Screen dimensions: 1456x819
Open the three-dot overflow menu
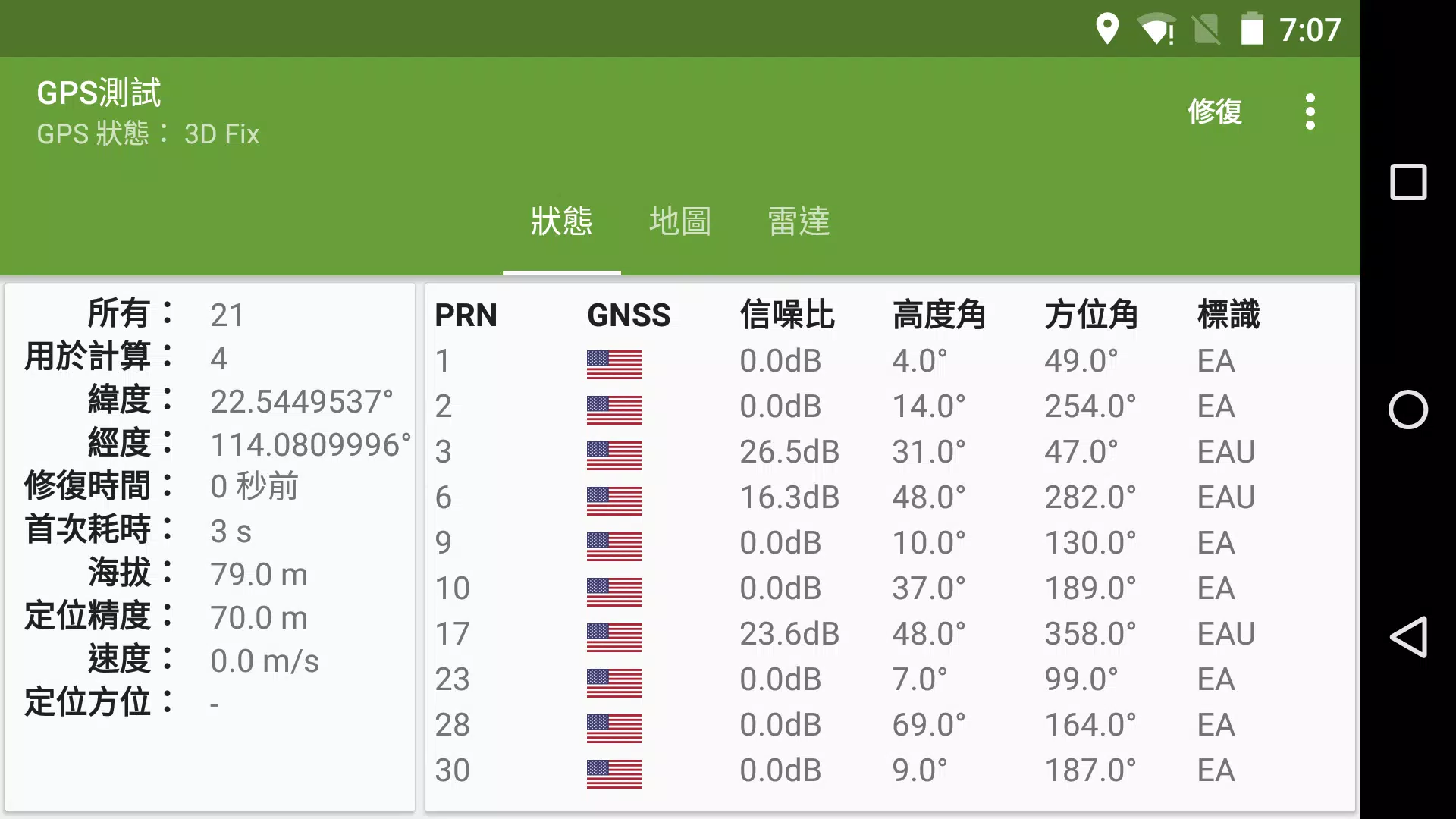(1310, 112)
